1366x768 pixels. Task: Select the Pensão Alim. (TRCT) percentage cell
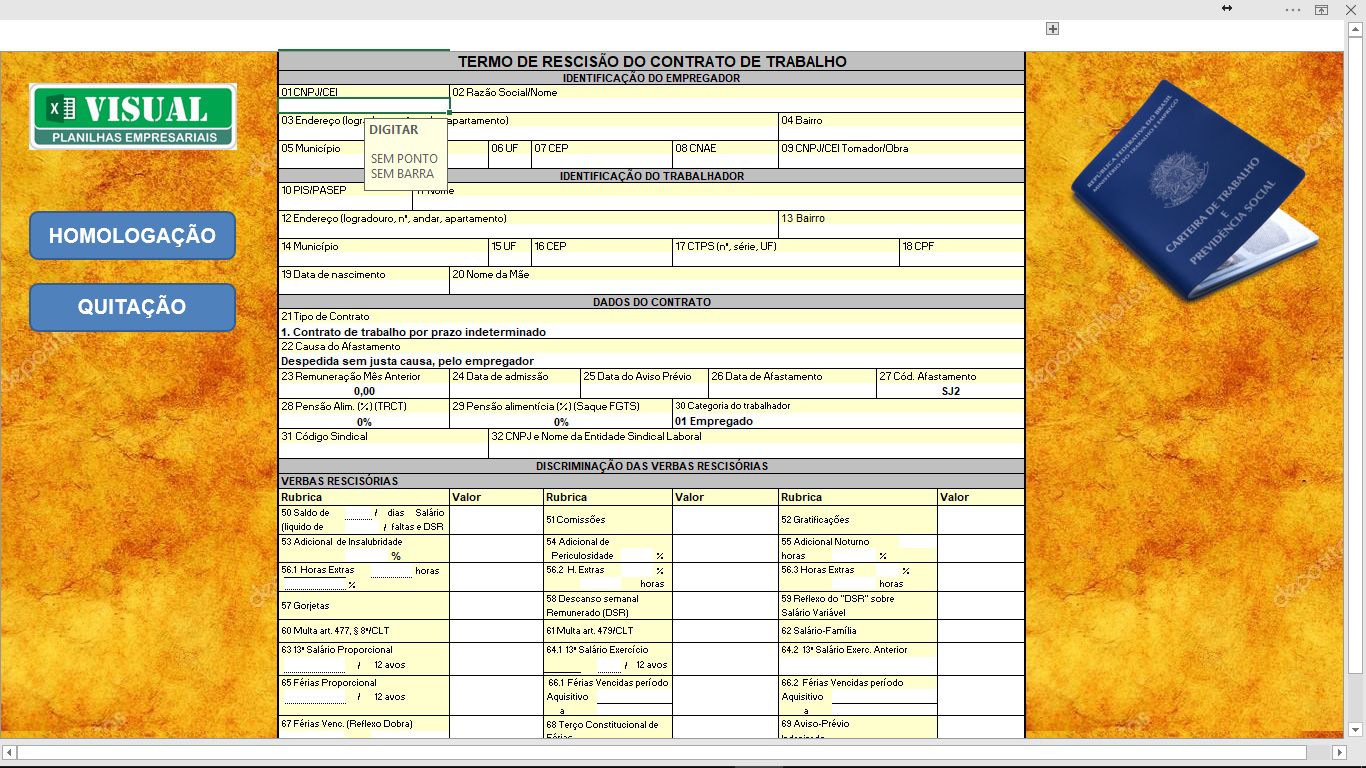pos(364,421)
